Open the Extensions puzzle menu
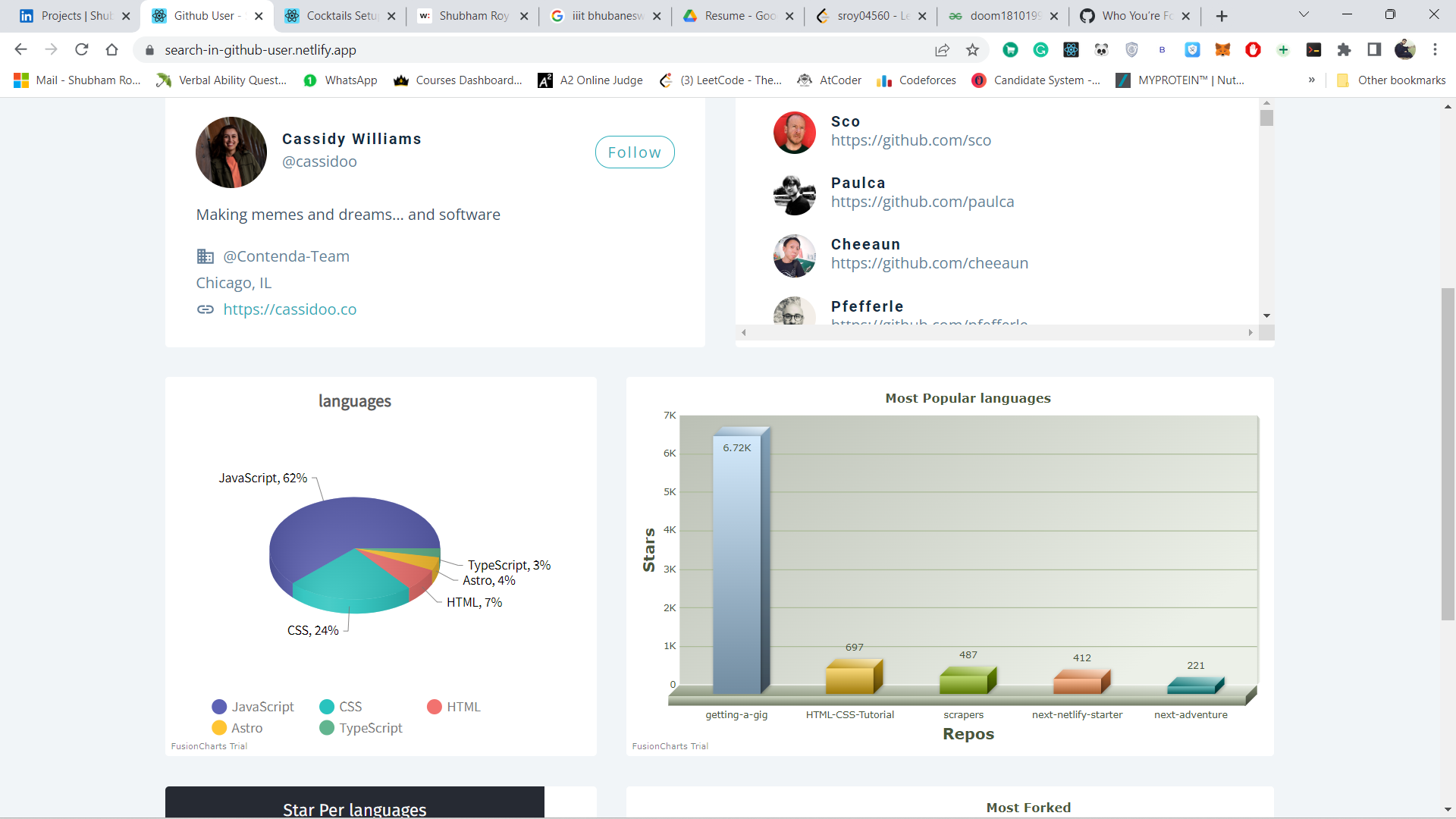Viewport: 1456px width, 819px height. (1344, 49)
